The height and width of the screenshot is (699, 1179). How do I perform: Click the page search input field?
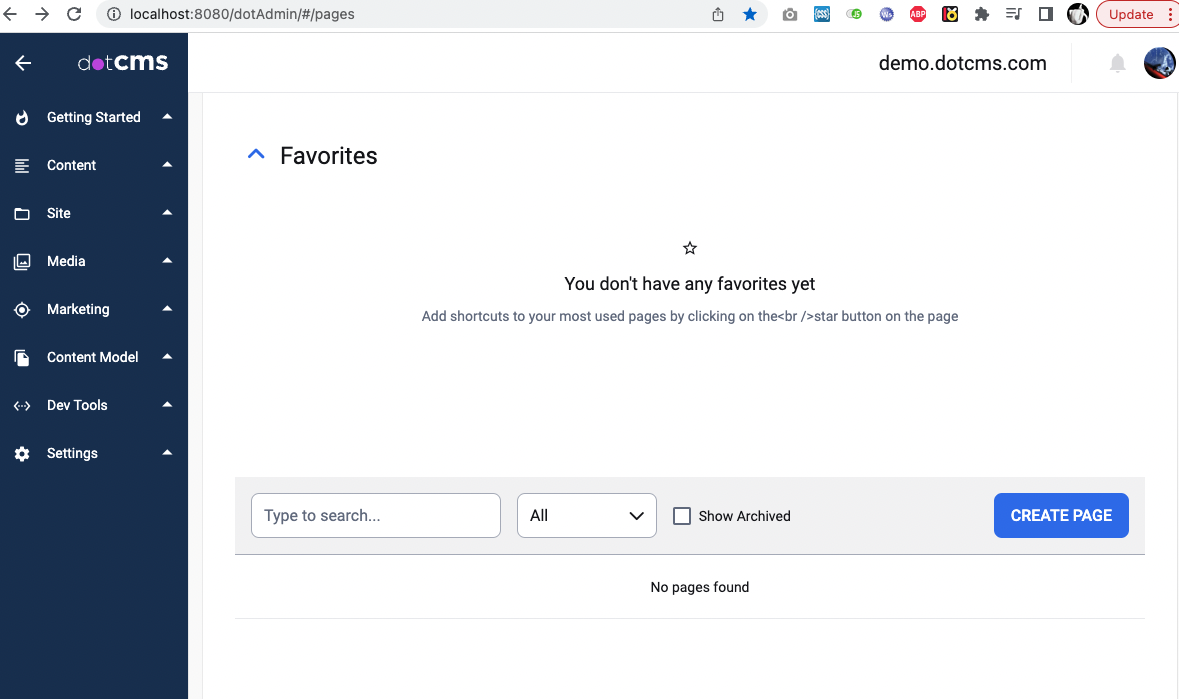[x=375, y=515]
